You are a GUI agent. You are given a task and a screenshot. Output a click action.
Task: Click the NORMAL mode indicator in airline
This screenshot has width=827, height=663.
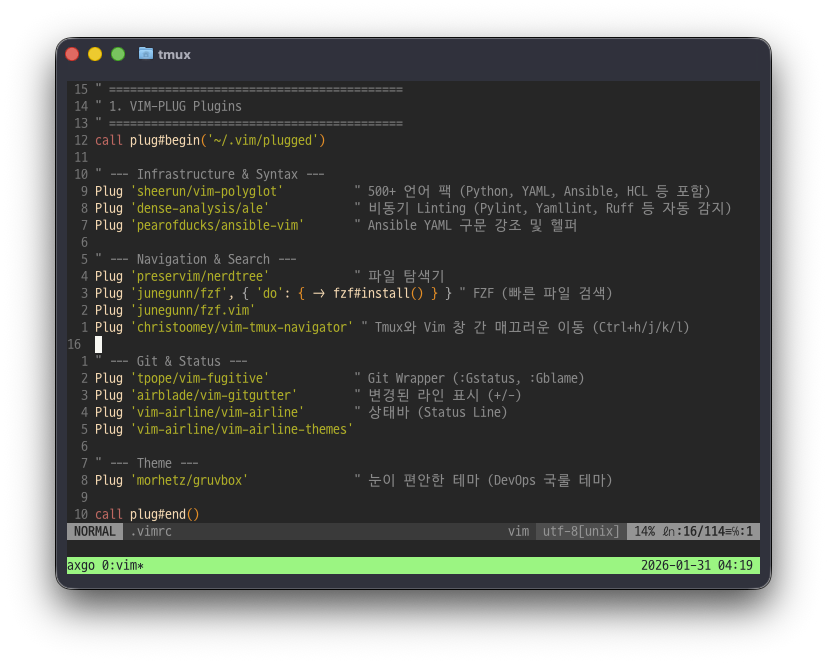point(94,531)
